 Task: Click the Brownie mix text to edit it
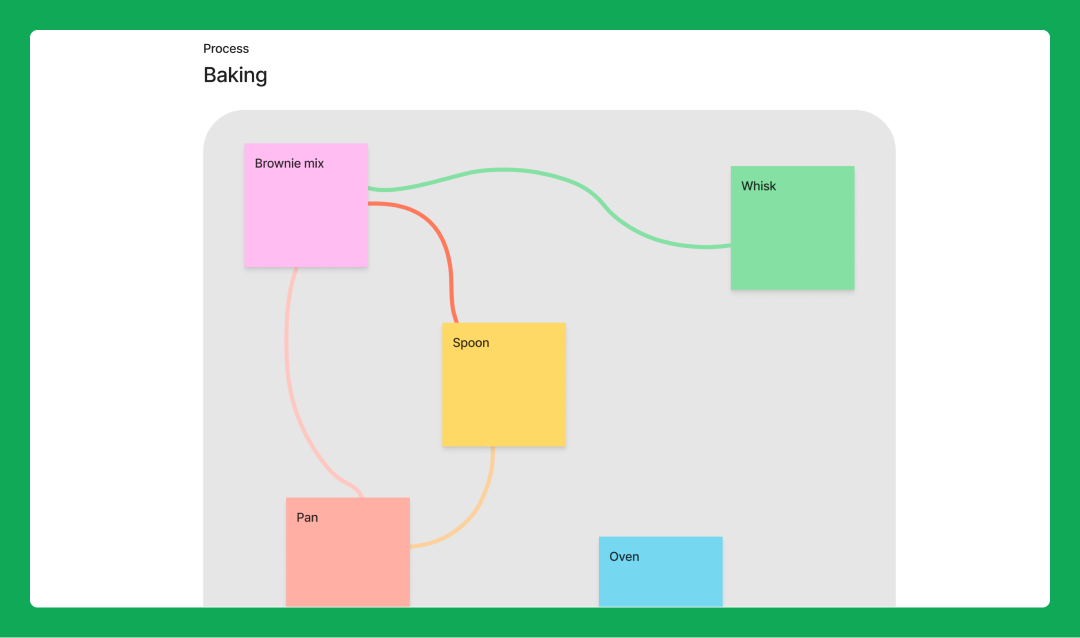pos(287,163)
